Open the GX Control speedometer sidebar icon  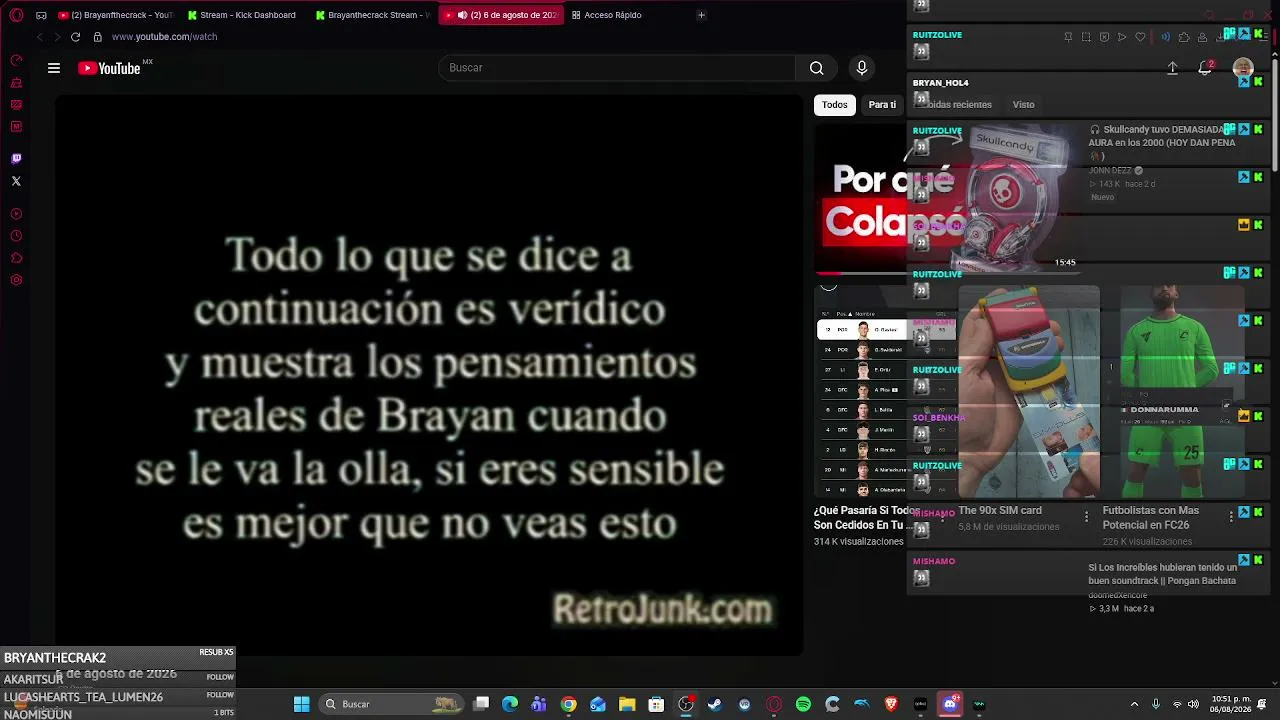pos(16,60)
